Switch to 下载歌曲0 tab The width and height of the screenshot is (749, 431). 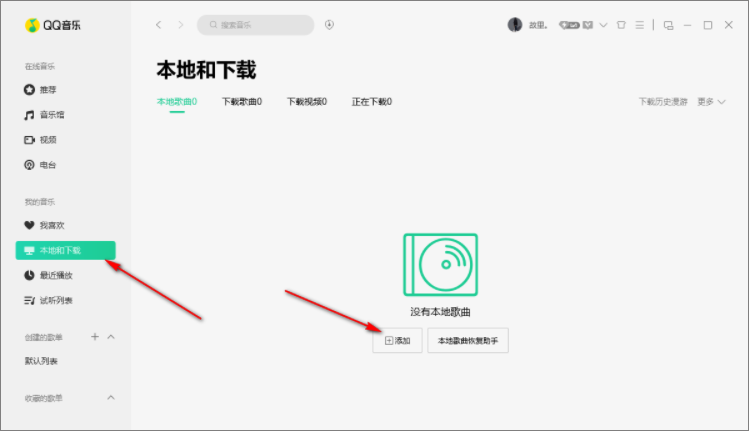(242, 101)
